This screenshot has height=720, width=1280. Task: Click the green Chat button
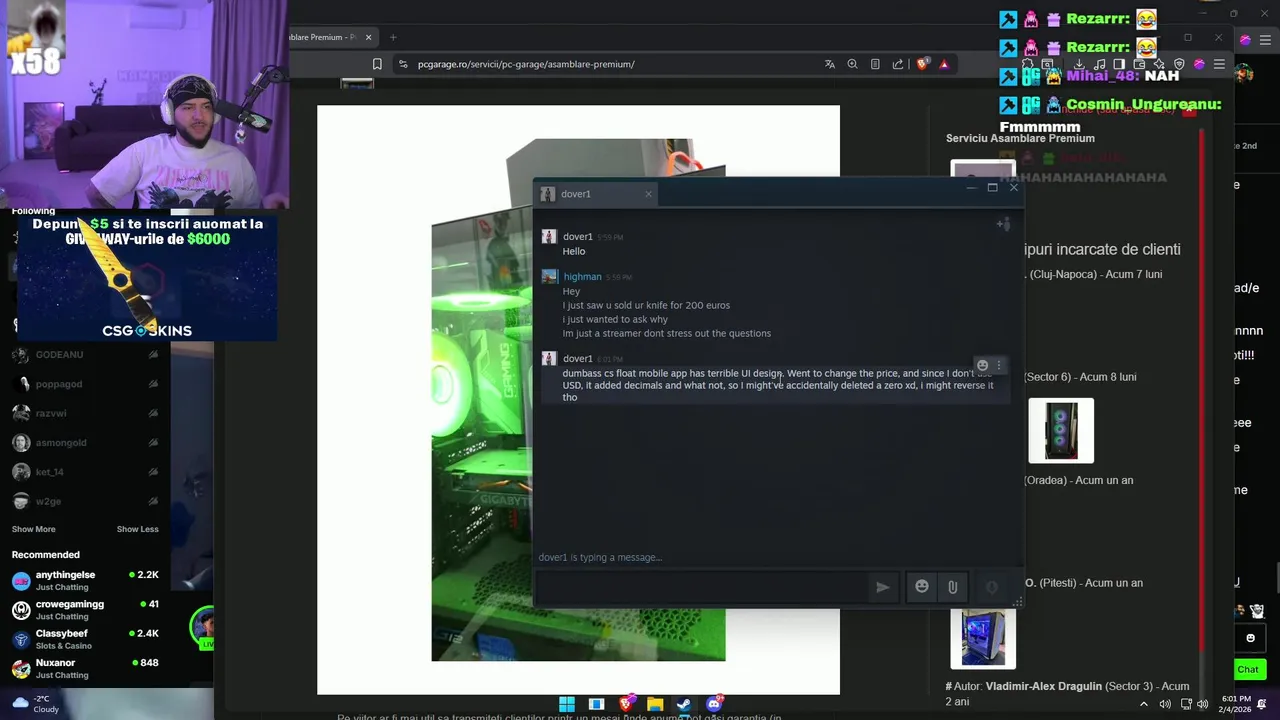tap(1248, 669)
